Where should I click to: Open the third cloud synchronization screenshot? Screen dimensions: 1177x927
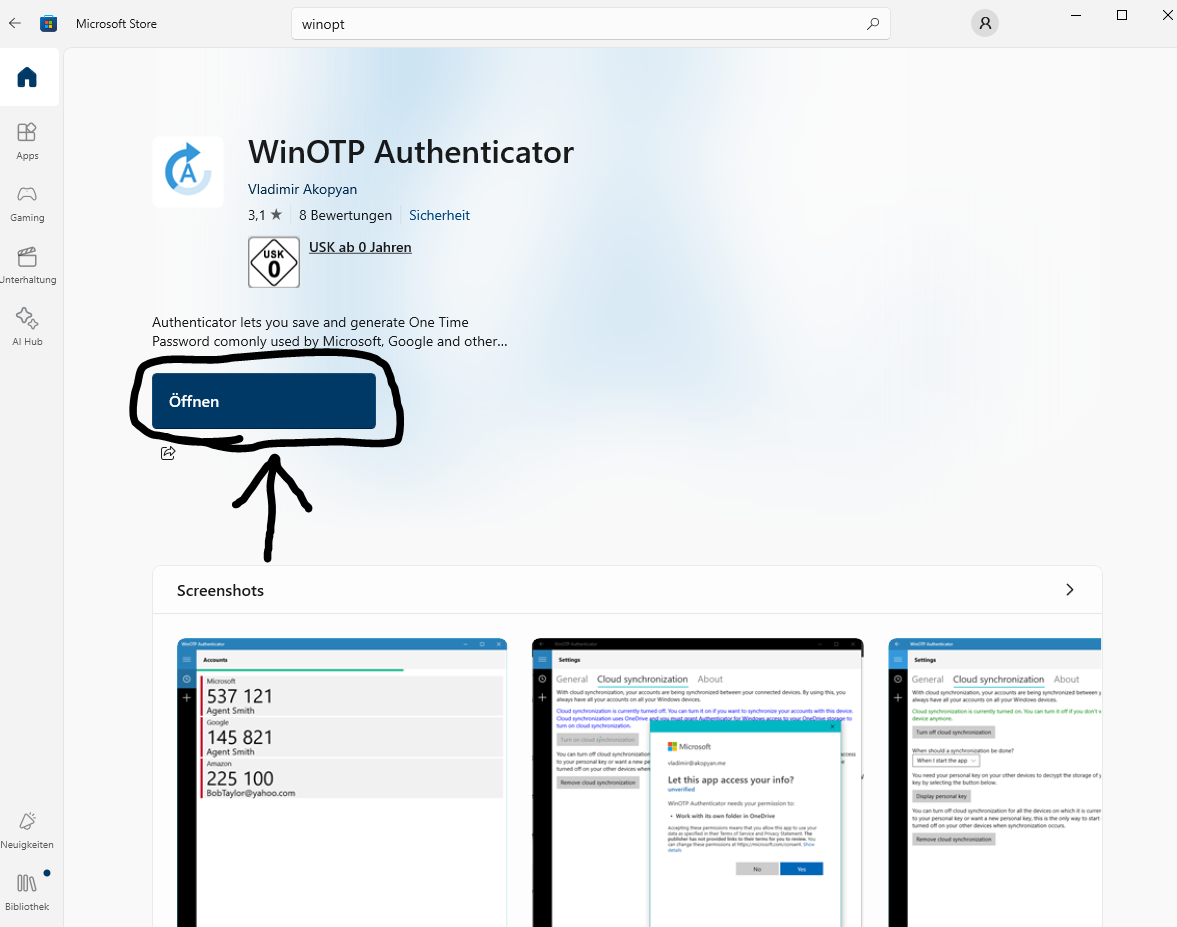pyautogui.click(x=995, y=782)
